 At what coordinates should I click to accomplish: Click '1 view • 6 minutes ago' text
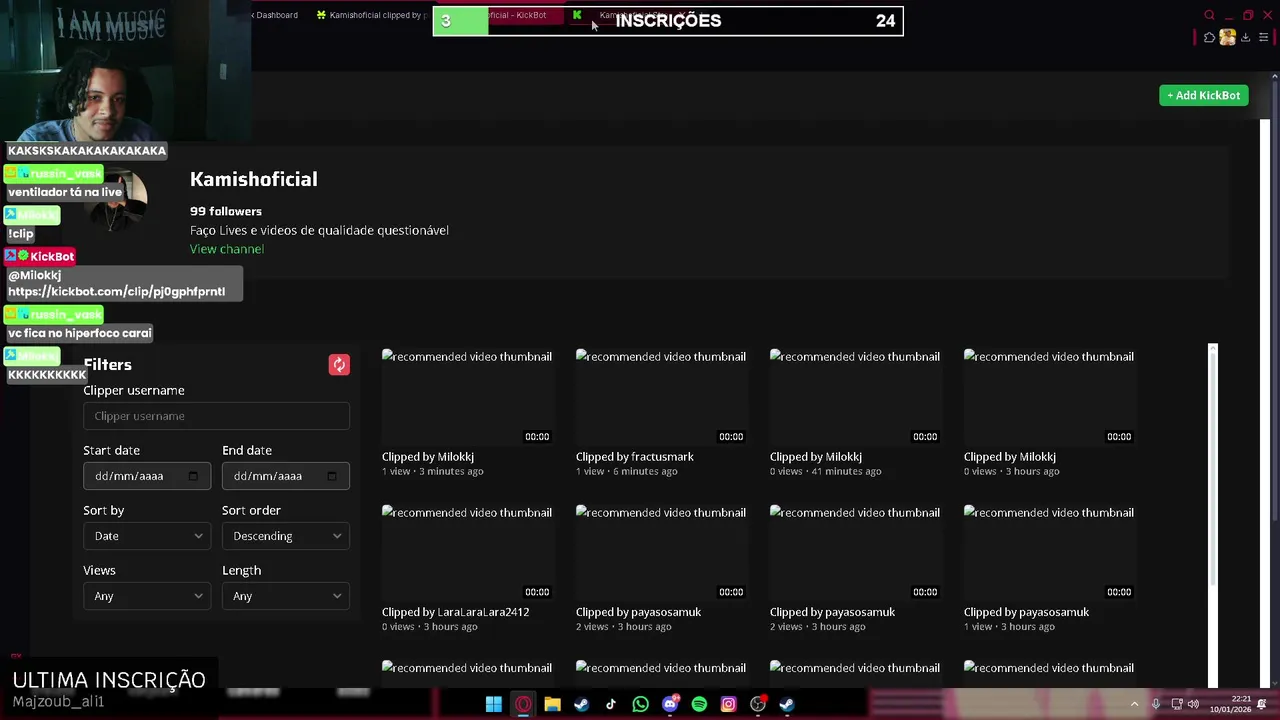click(626, 471)
